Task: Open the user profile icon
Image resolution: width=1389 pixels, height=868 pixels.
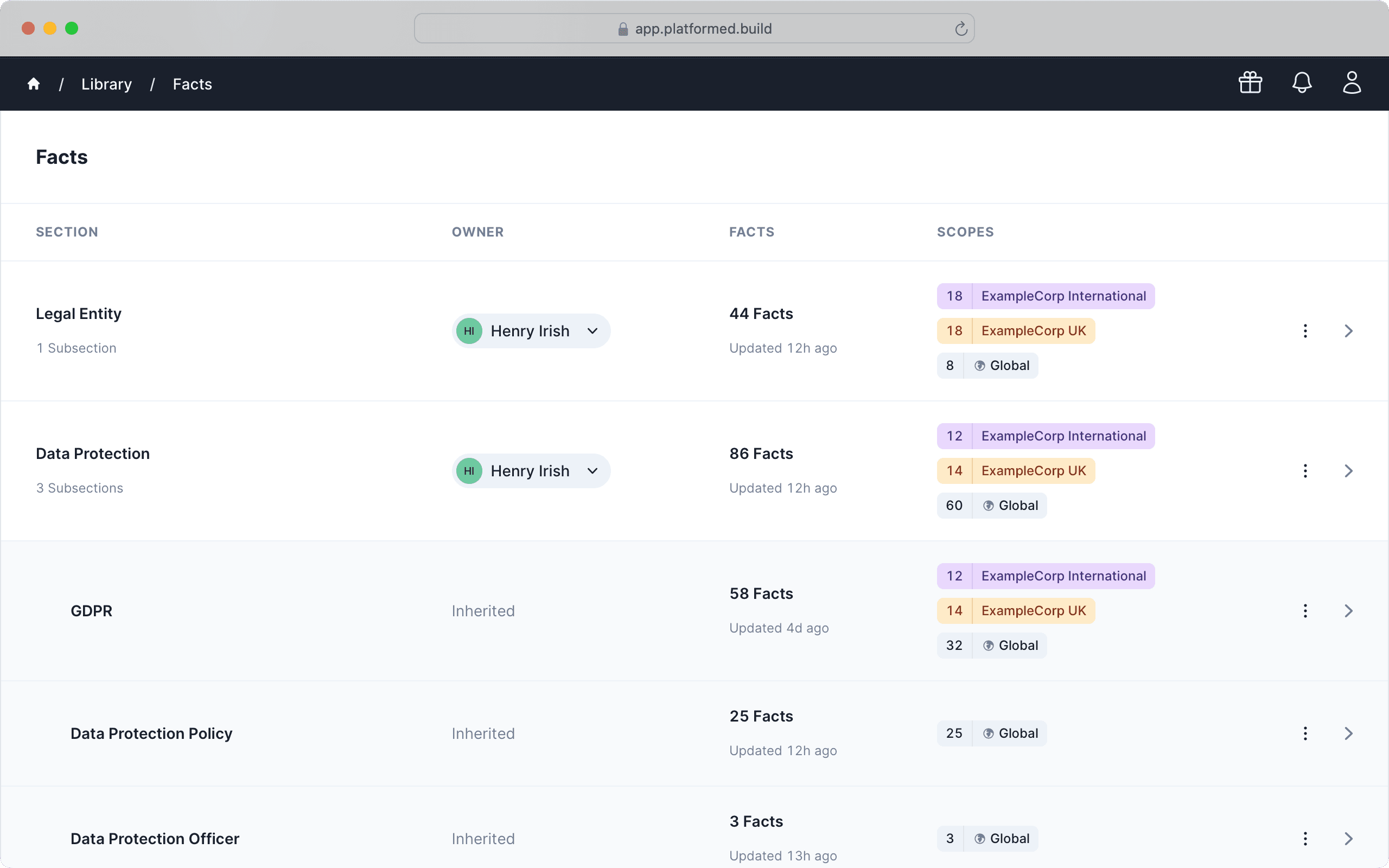Action: coord(1352,82)
